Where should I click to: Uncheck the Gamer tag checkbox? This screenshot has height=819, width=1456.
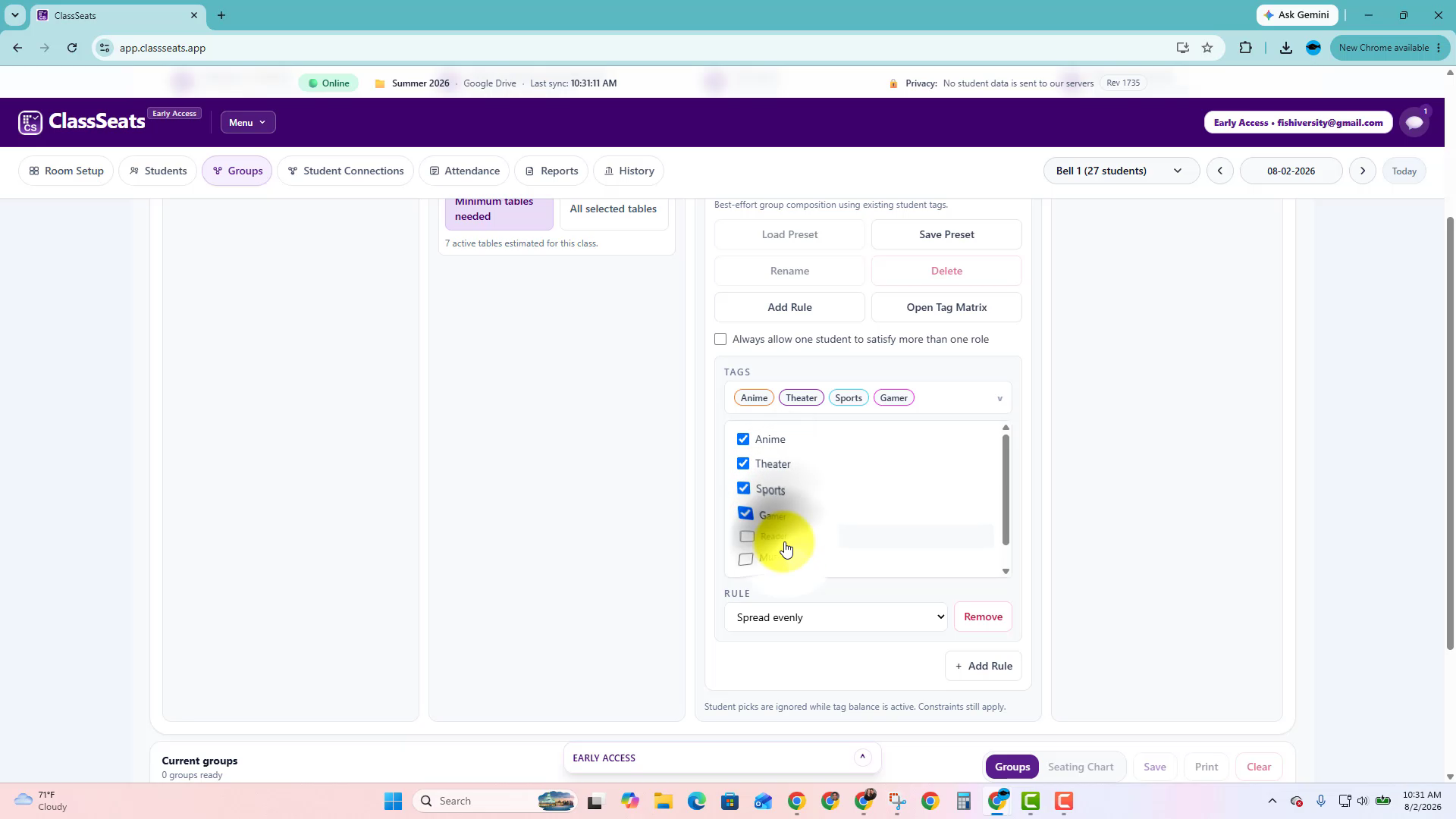(x=745, y=513)
